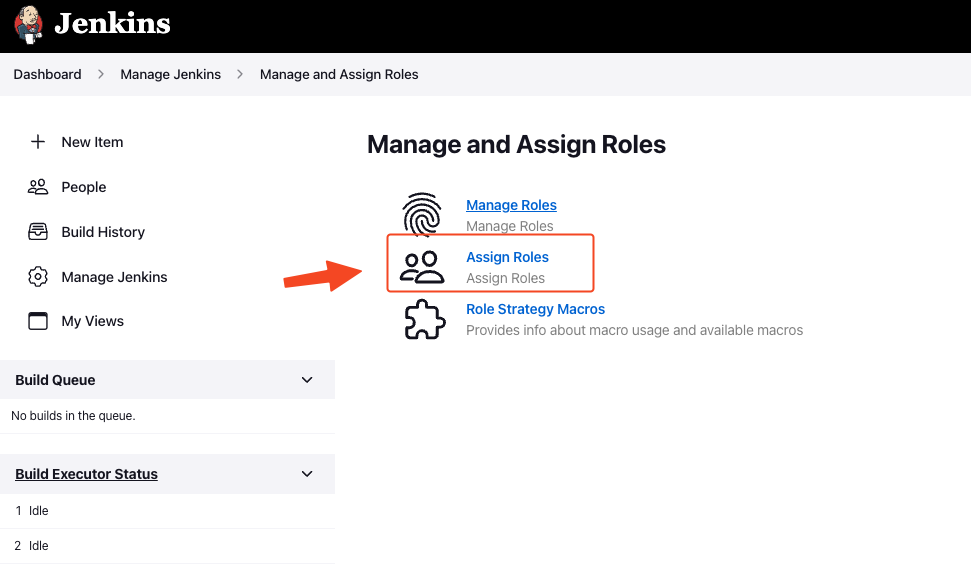The height and width of the screenshot is (571, 971).
Task: Open the Role Strategy Macros link
Action: click(535, 309)
